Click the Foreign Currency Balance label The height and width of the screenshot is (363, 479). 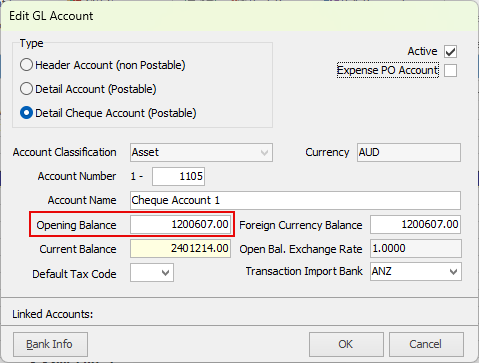(301, 225)
